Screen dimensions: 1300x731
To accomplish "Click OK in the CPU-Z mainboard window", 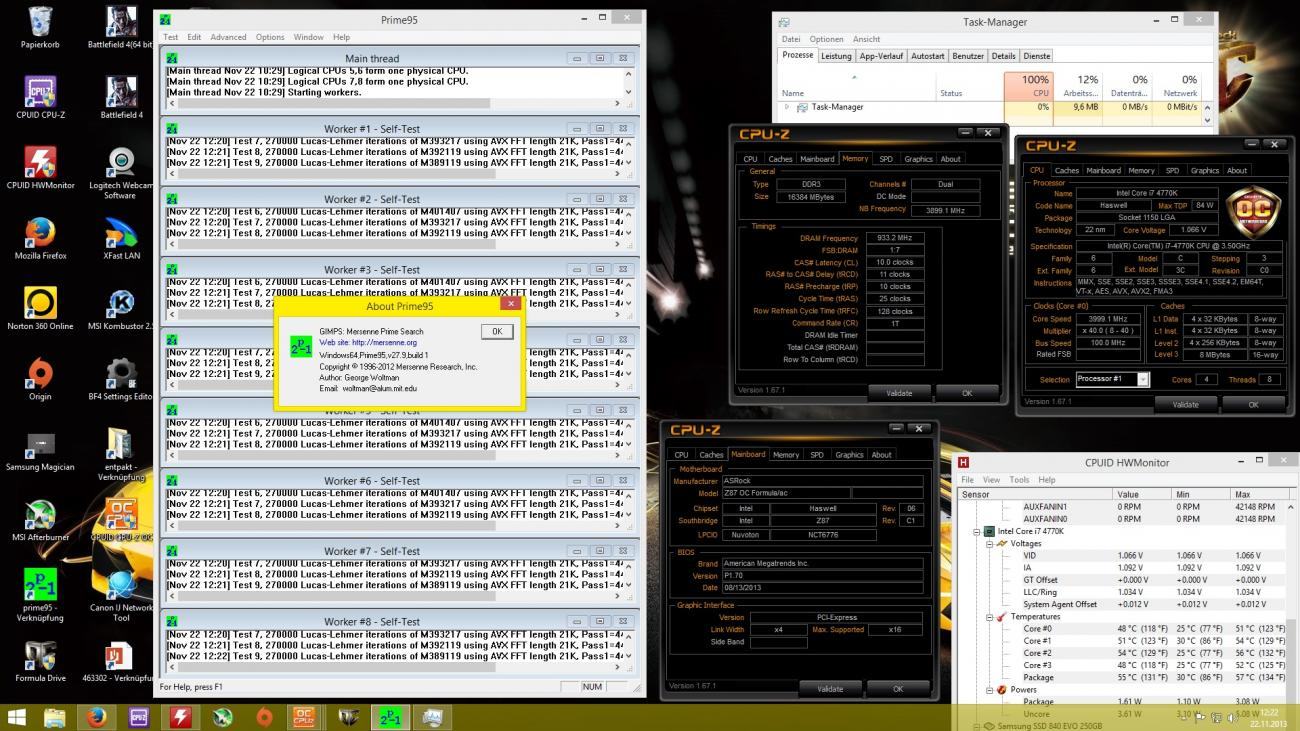I will coord(897,688).
